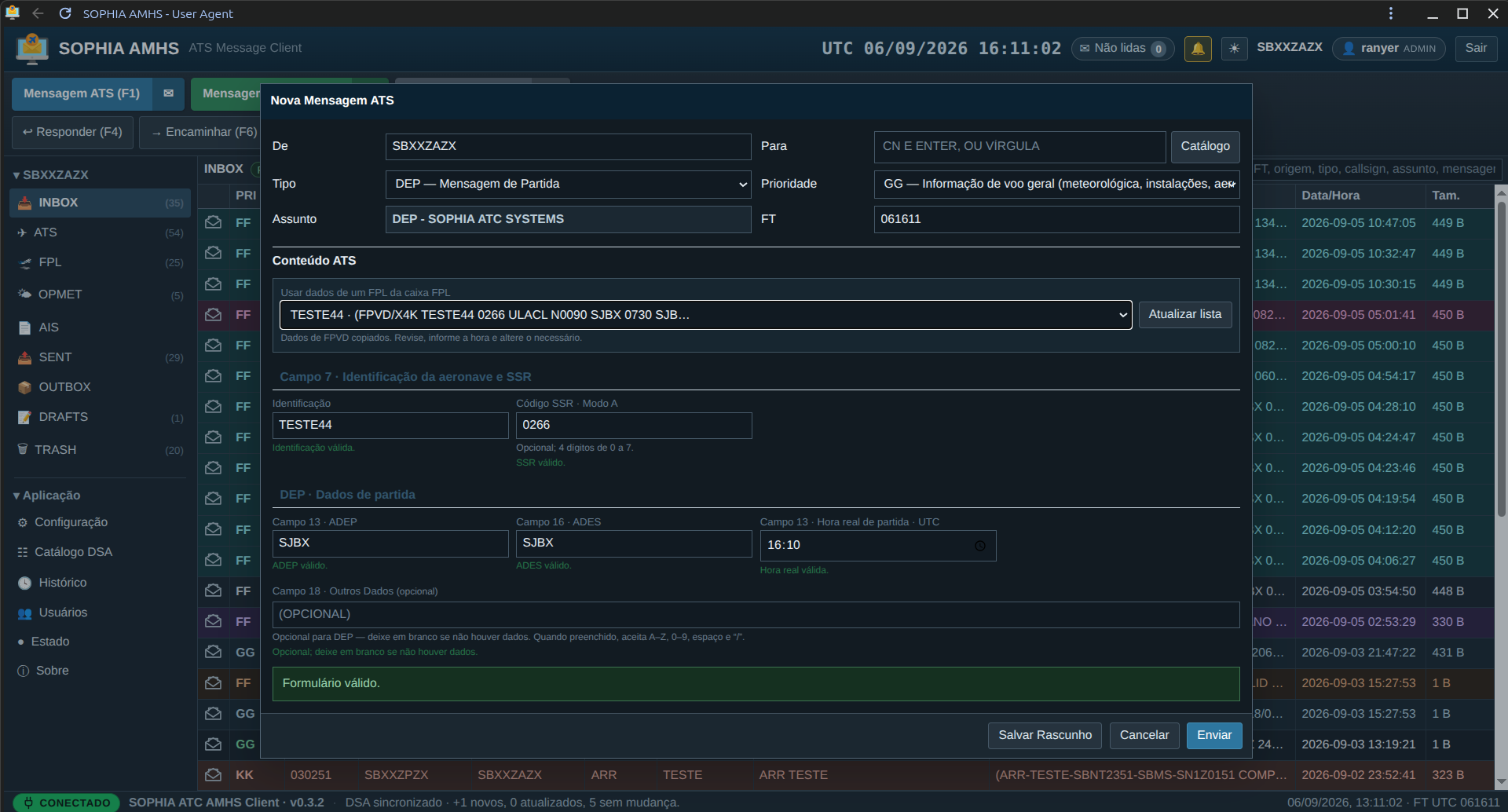The width and height of the screenshot is (1508, 812).
Task: Click the ranyer ADMIN user badge
Action: point(1389,49)
